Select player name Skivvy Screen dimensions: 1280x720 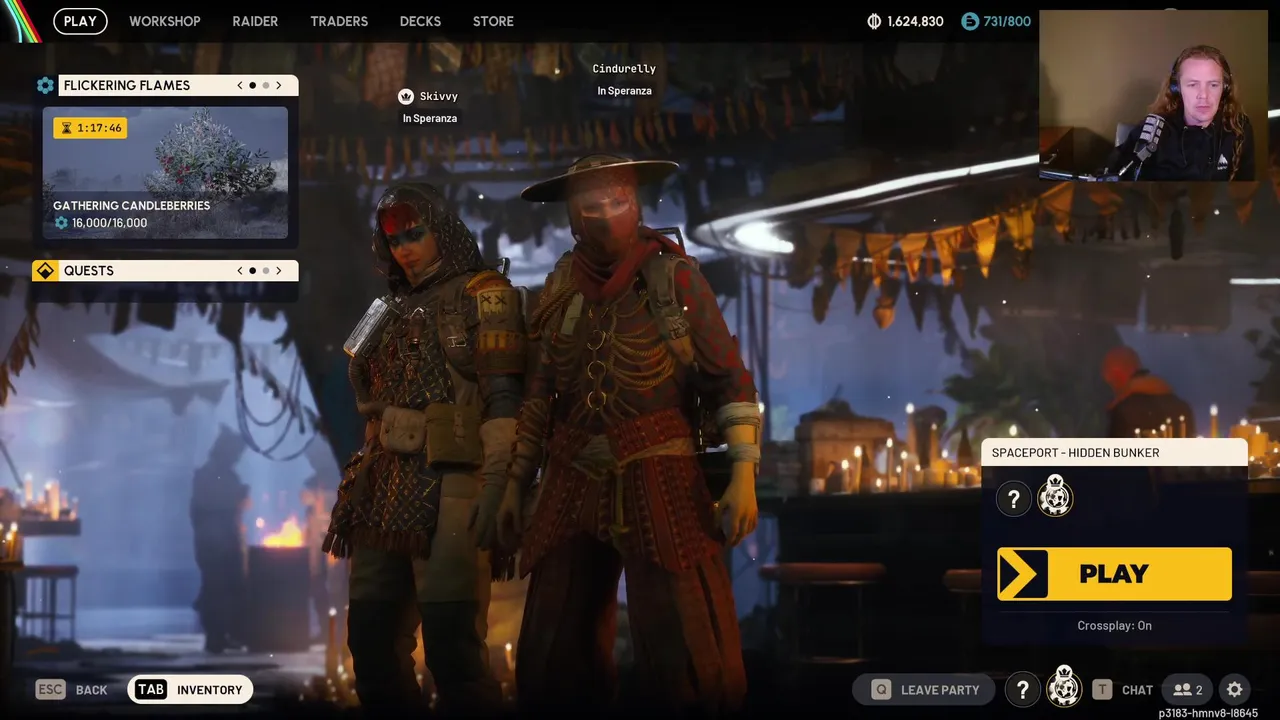(x=439, y=96)
